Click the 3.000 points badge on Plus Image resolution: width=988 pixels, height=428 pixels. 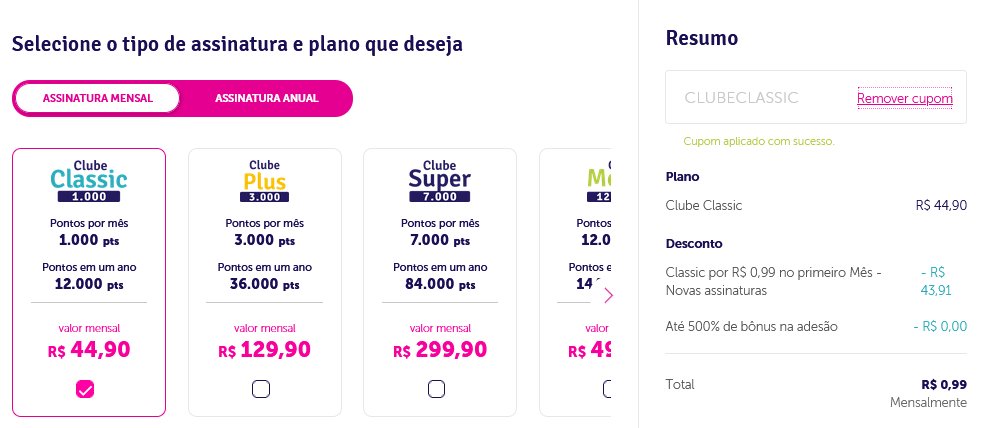point(264,197)
